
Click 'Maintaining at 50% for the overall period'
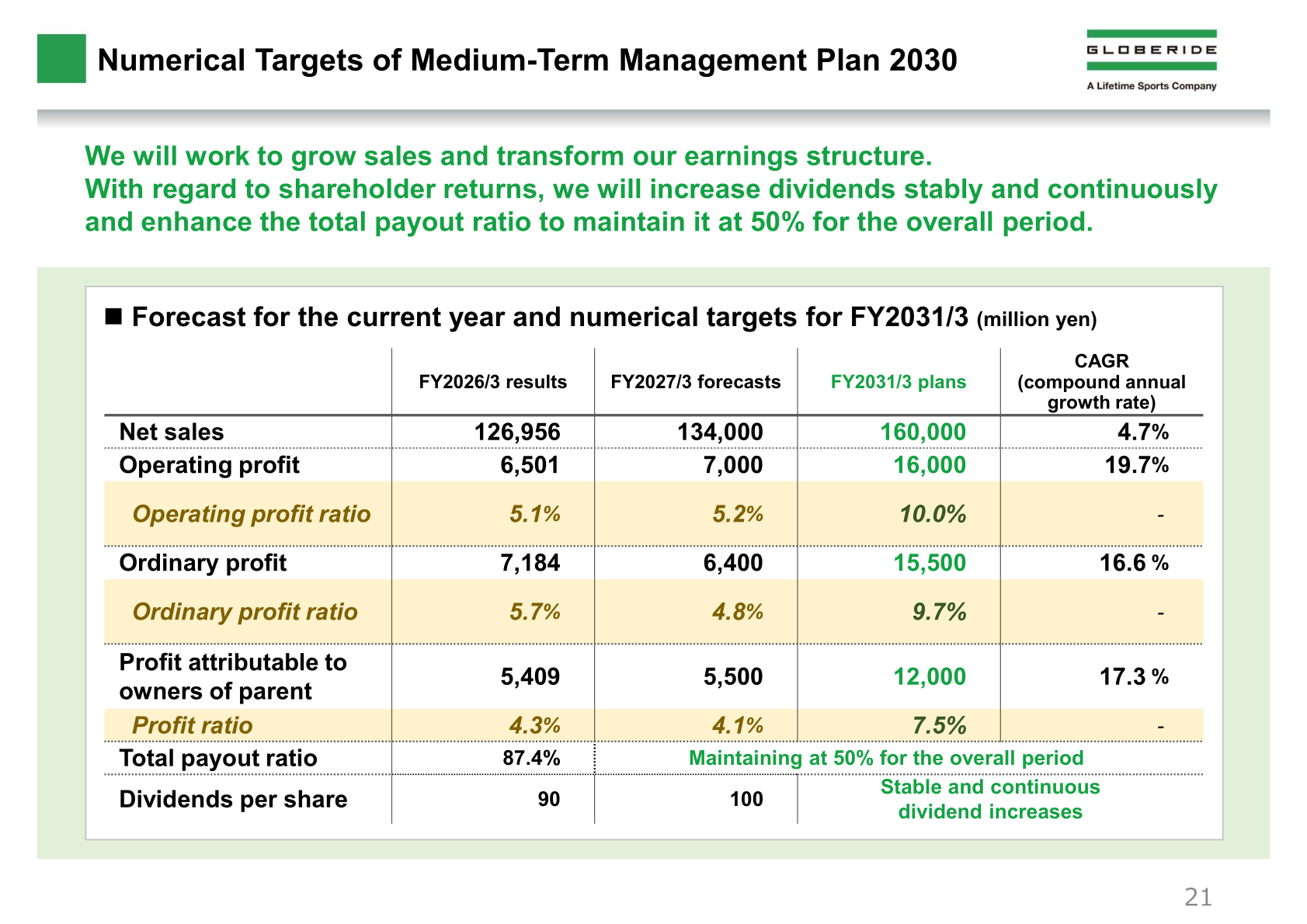point(886,759)
